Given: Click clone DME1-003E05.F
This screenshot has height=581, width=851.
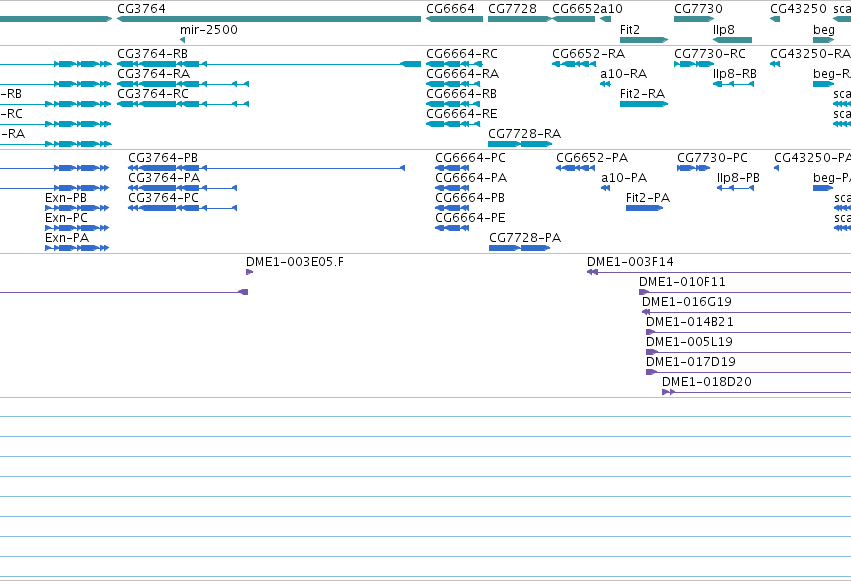Looking at the screenshot, I should [x=249, y=272].
